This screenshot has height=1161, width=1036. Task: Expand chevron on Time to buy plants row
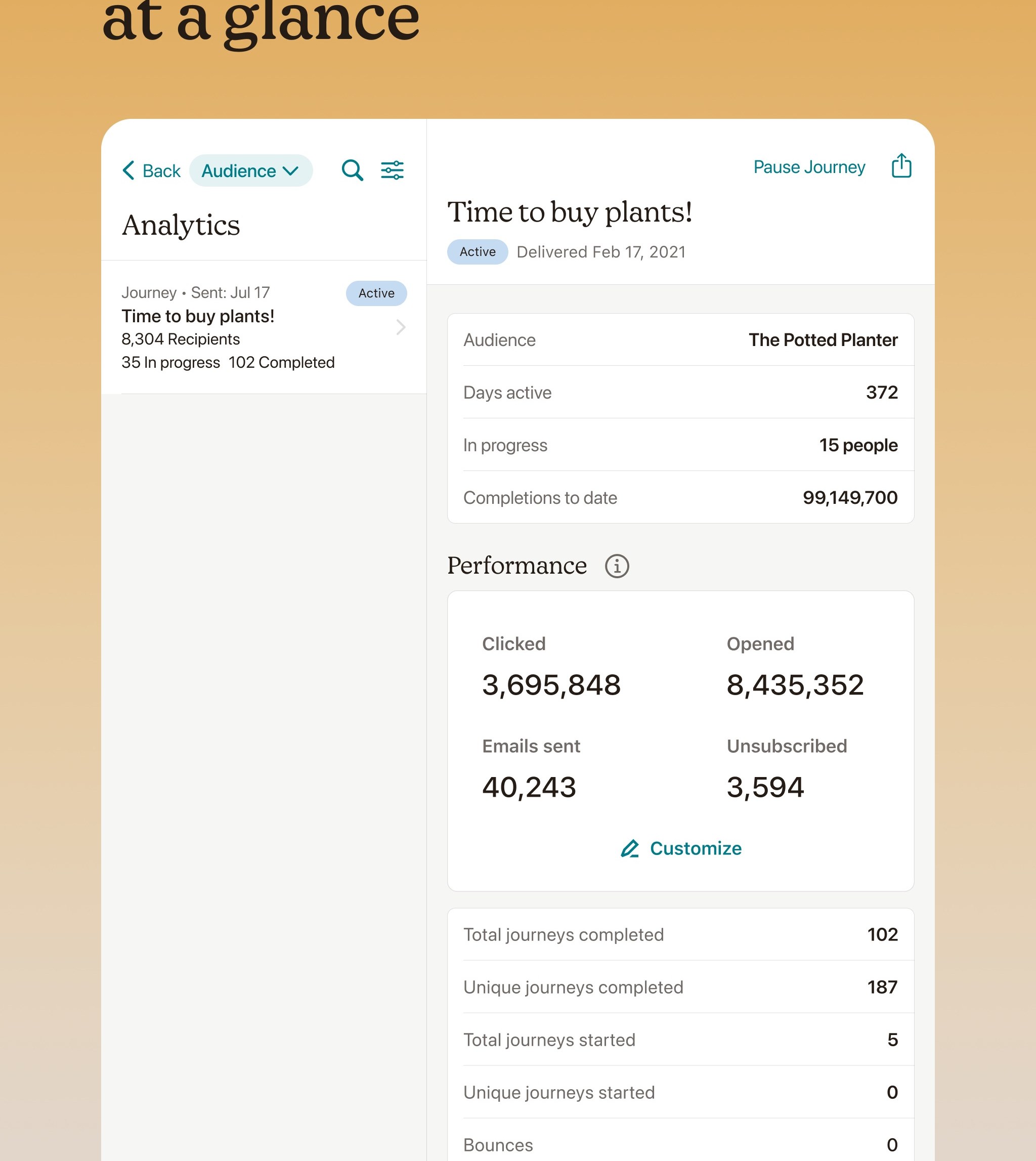pos(401,327)
